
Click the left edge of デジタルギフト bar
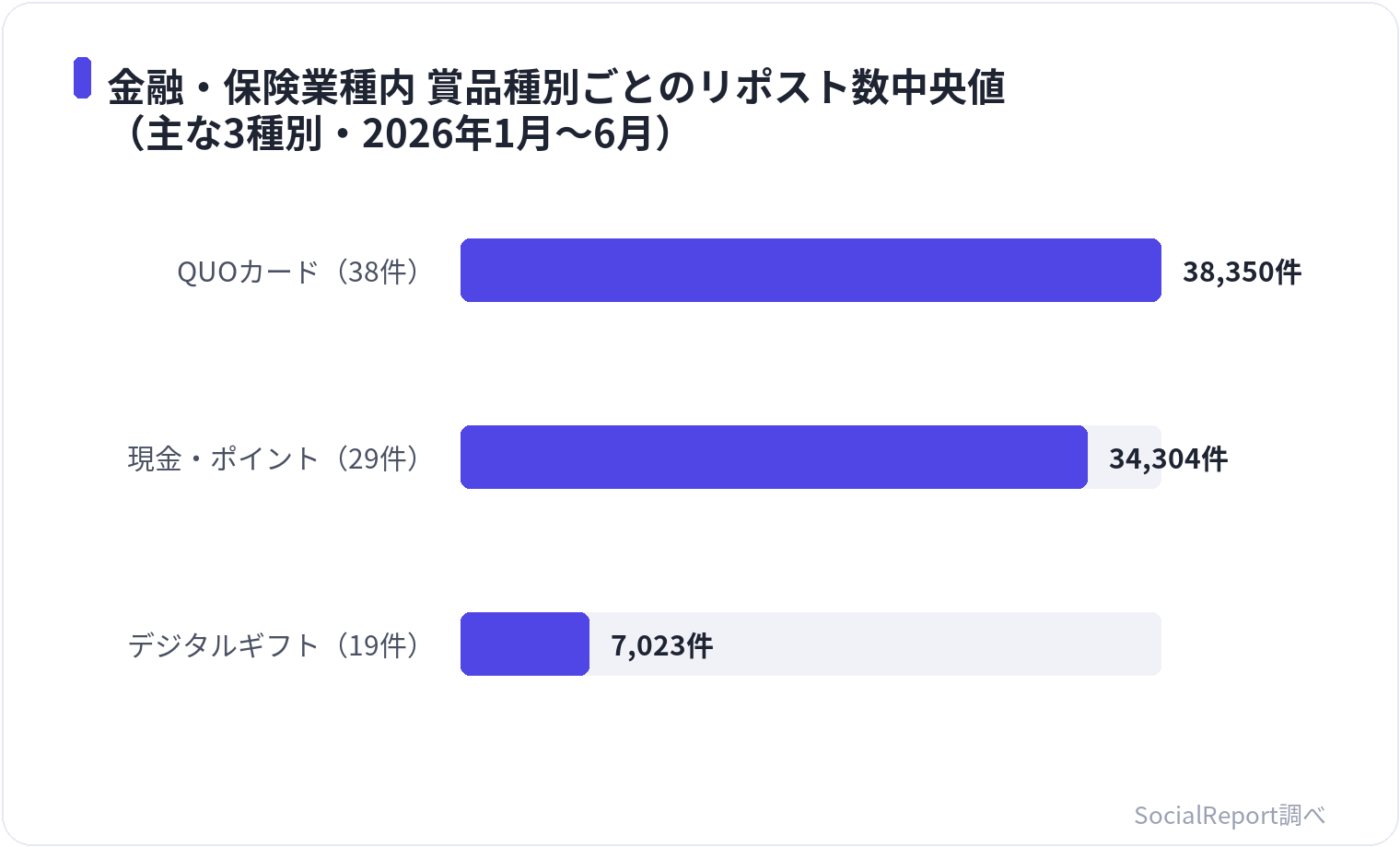tap(465, 644)
